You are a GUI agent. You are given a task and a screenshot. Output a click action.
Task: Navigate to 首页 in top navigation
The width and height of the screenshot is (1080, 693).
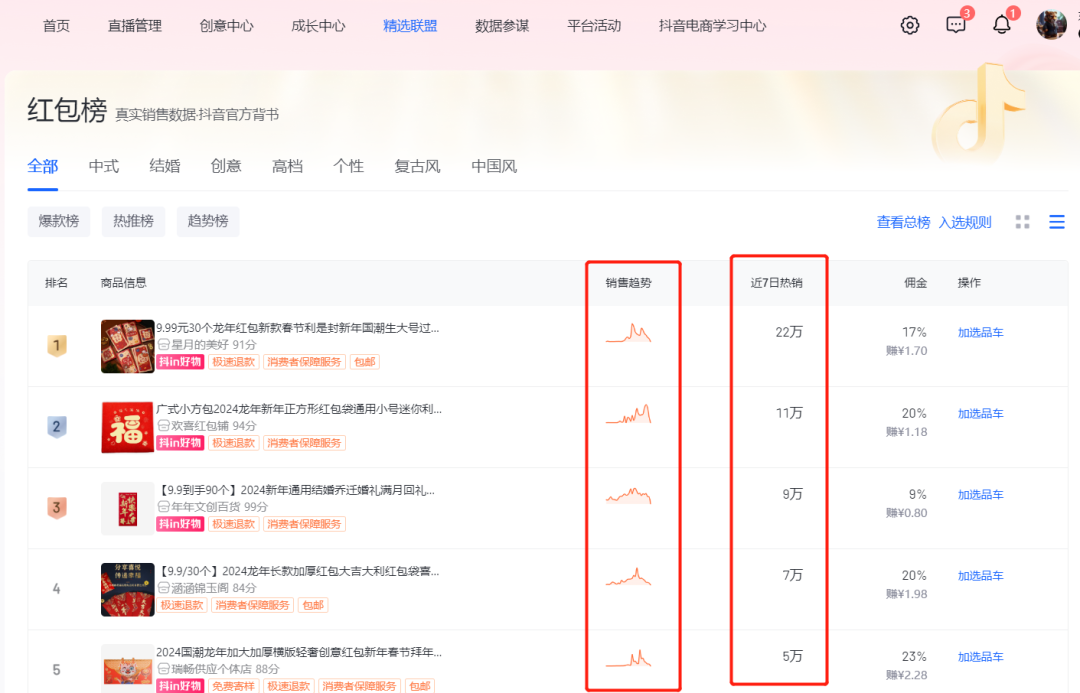click(55, 25)
